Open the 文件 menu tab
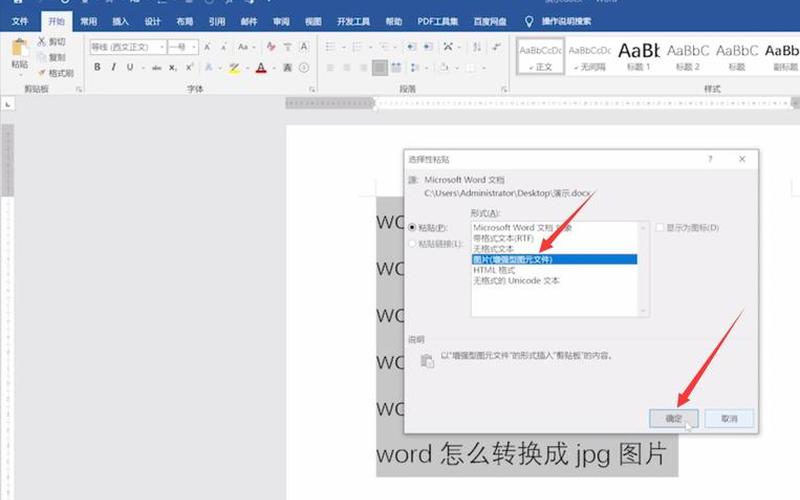The height and width of the screenshot is (500, 800). [19, 21]
